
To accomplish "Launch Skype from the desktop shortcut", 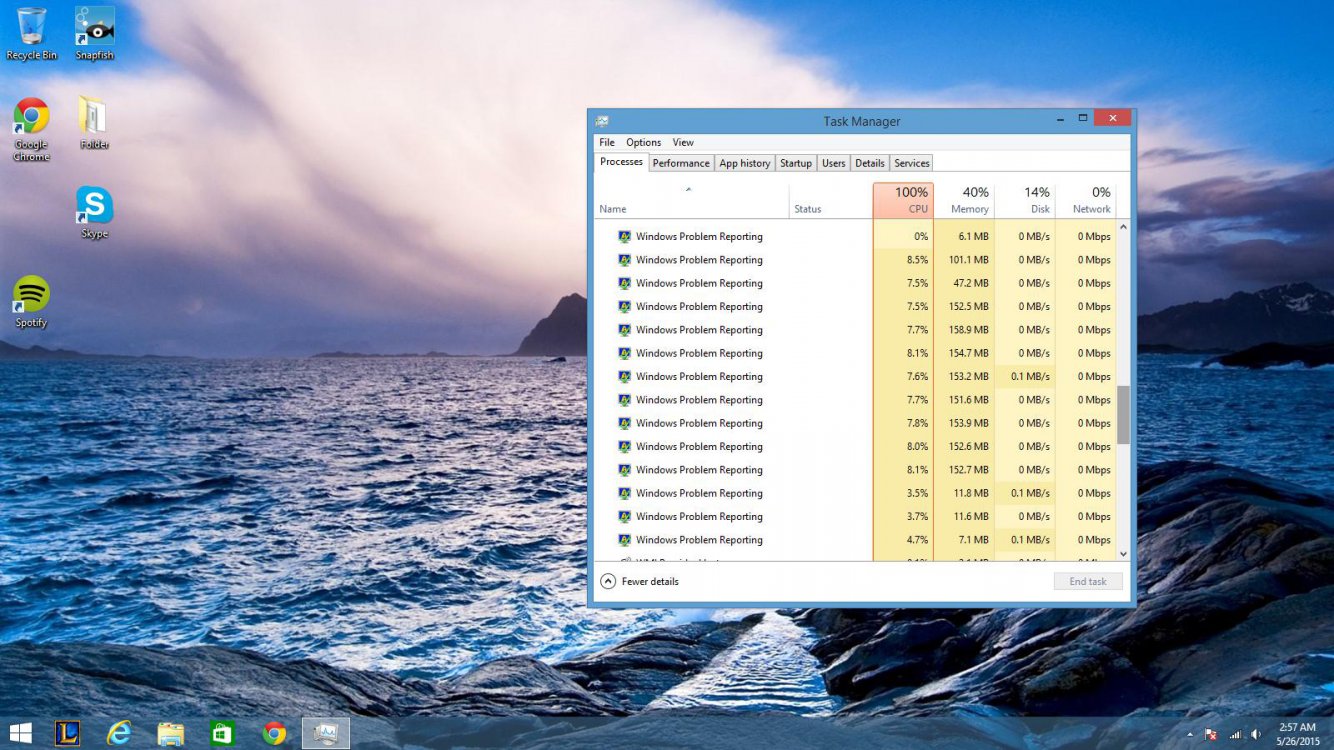I will click(x=94, y=211).
